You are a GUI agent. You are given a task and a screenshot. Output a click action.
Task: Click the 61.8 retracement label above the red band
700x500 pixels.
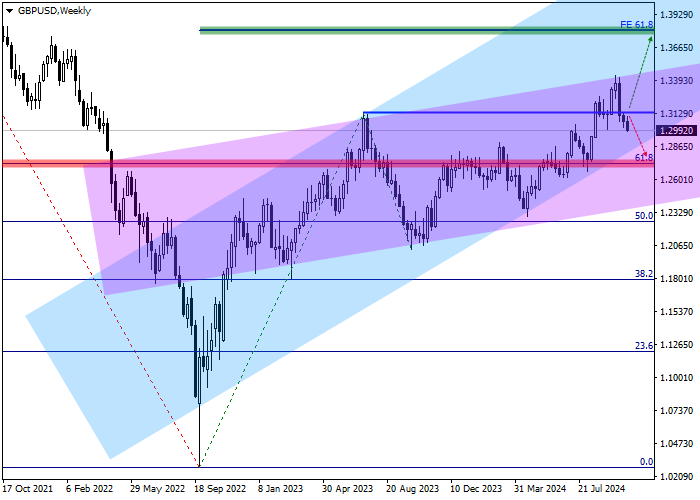coord(644,158)
